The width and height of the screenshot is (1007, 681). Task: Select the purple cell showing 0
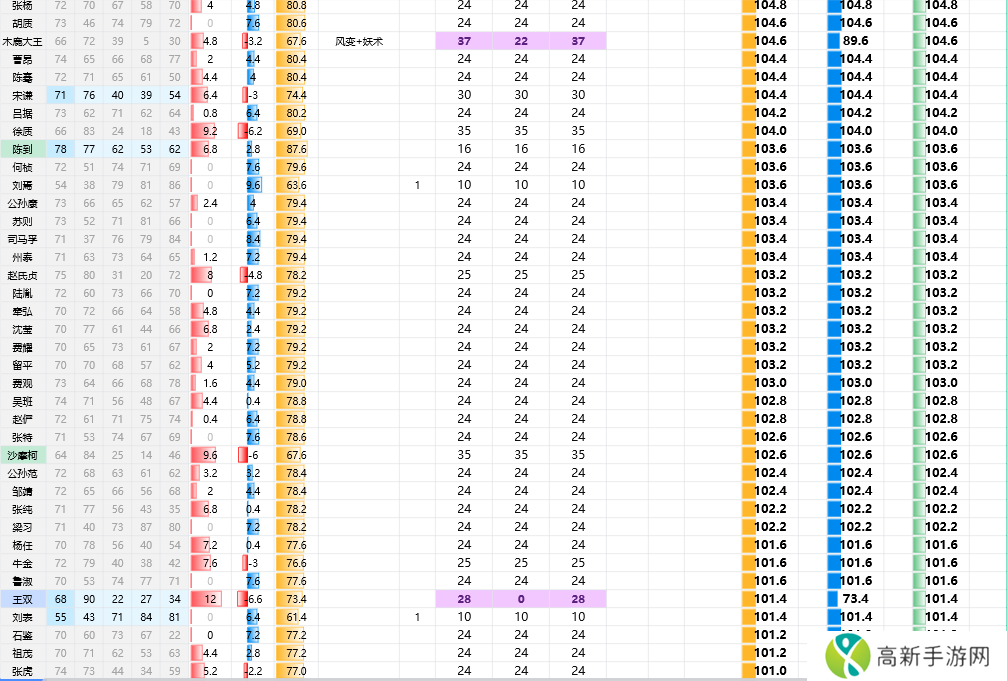(x=521, y=599)
